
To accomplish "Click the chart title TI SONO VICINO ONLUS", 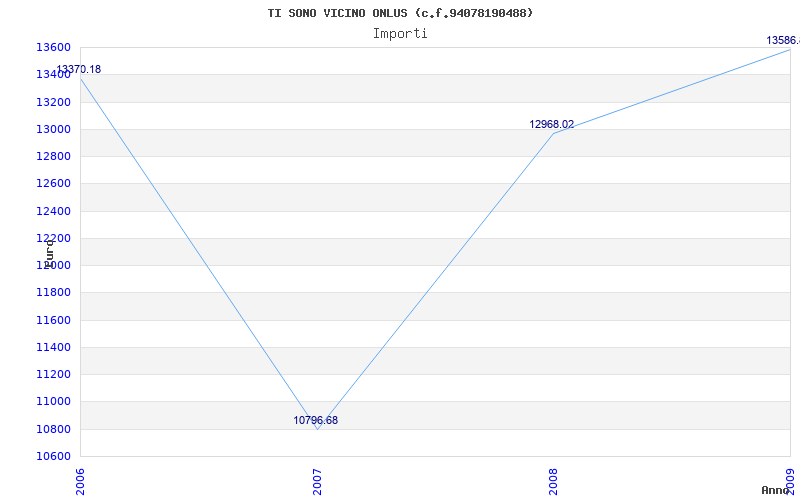I will (400, 13).
